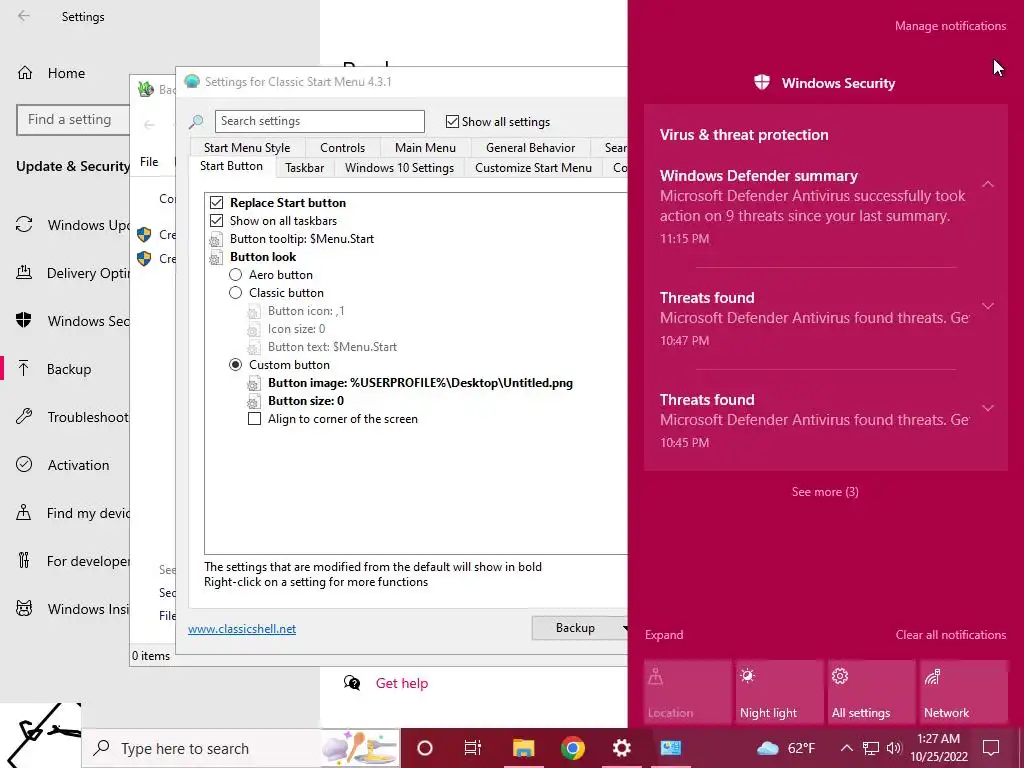Screen dimensions: 1024x768
Task: Click the Activation checkmark icon
Action: tap(24, 464)
